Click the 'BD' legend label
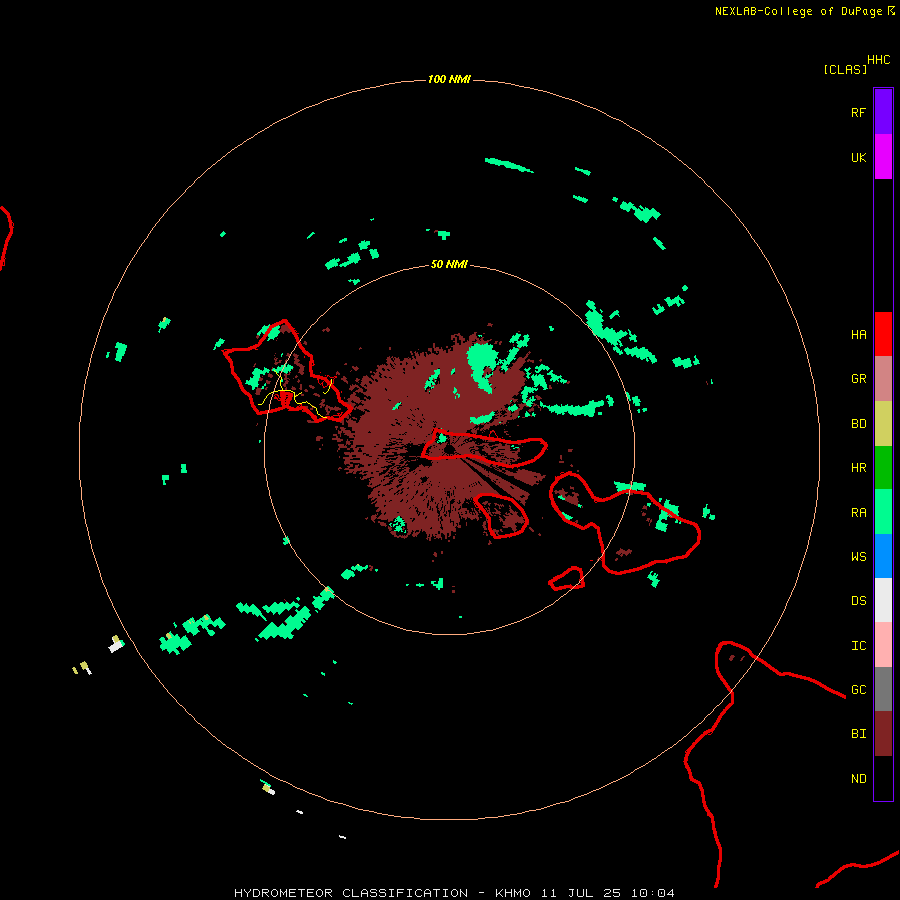900x900 pixels. pos(858,424)
